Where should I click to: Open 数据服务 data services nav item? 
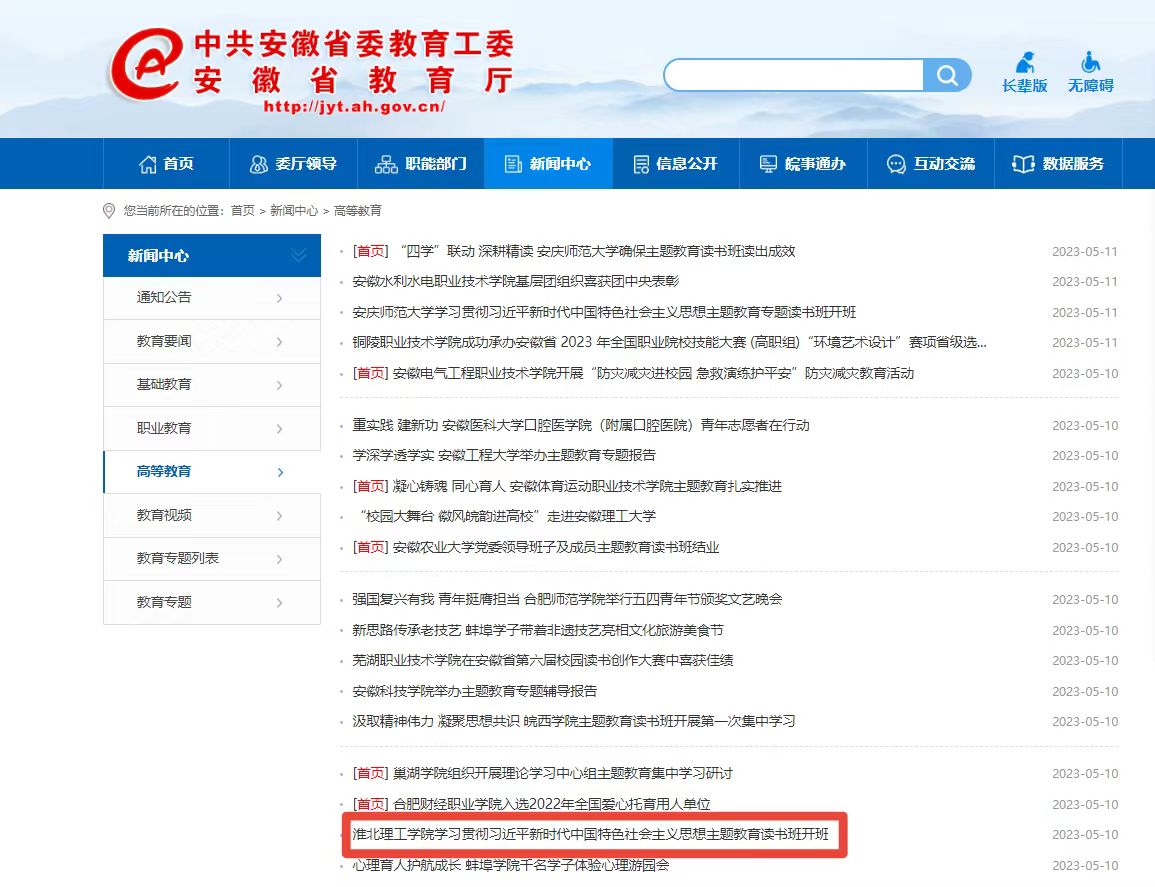[1059, 164]
